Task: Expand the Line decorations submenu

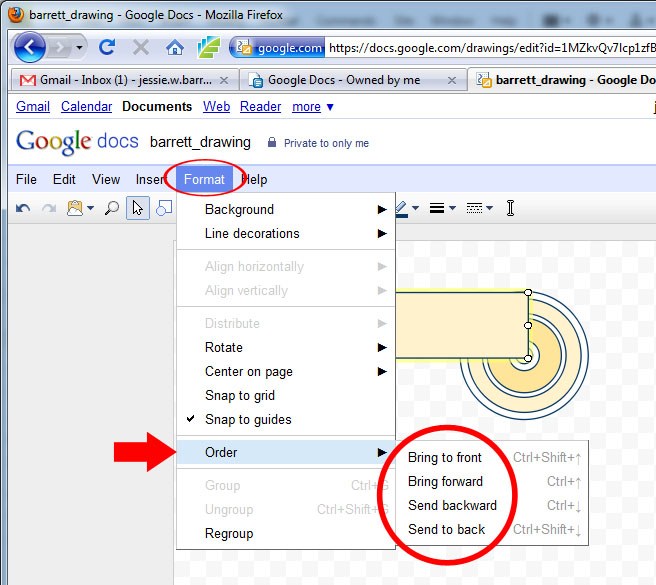Action: point(286,233)
